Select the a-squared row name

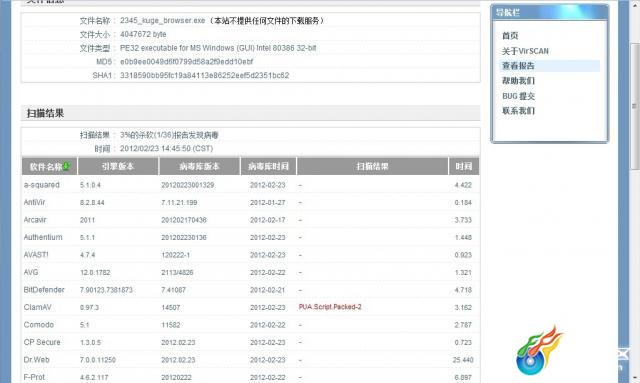tap(42, 185)
